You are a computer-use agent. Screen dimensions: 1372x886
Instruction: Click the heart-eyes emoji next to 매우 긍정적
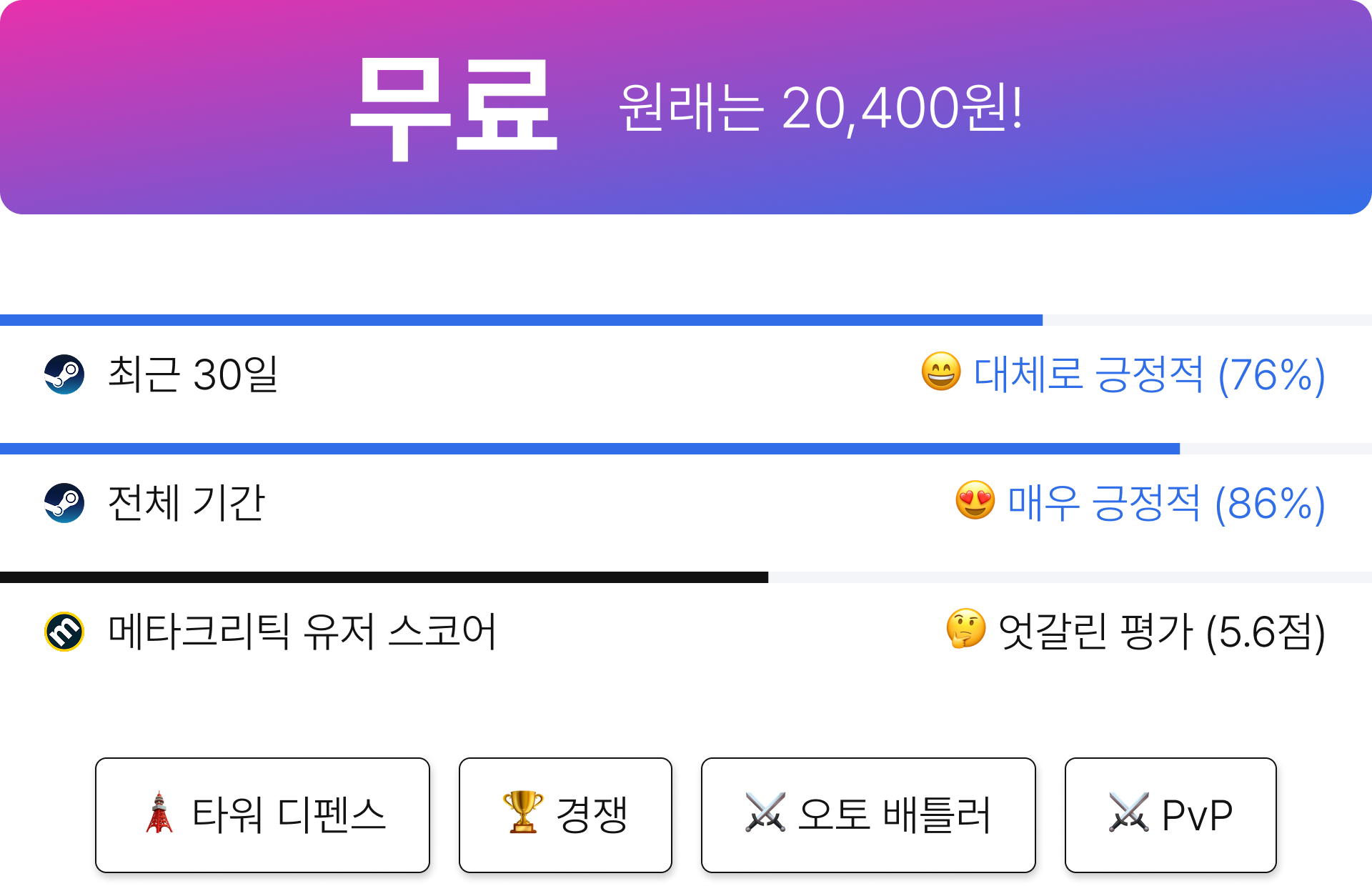975,500
